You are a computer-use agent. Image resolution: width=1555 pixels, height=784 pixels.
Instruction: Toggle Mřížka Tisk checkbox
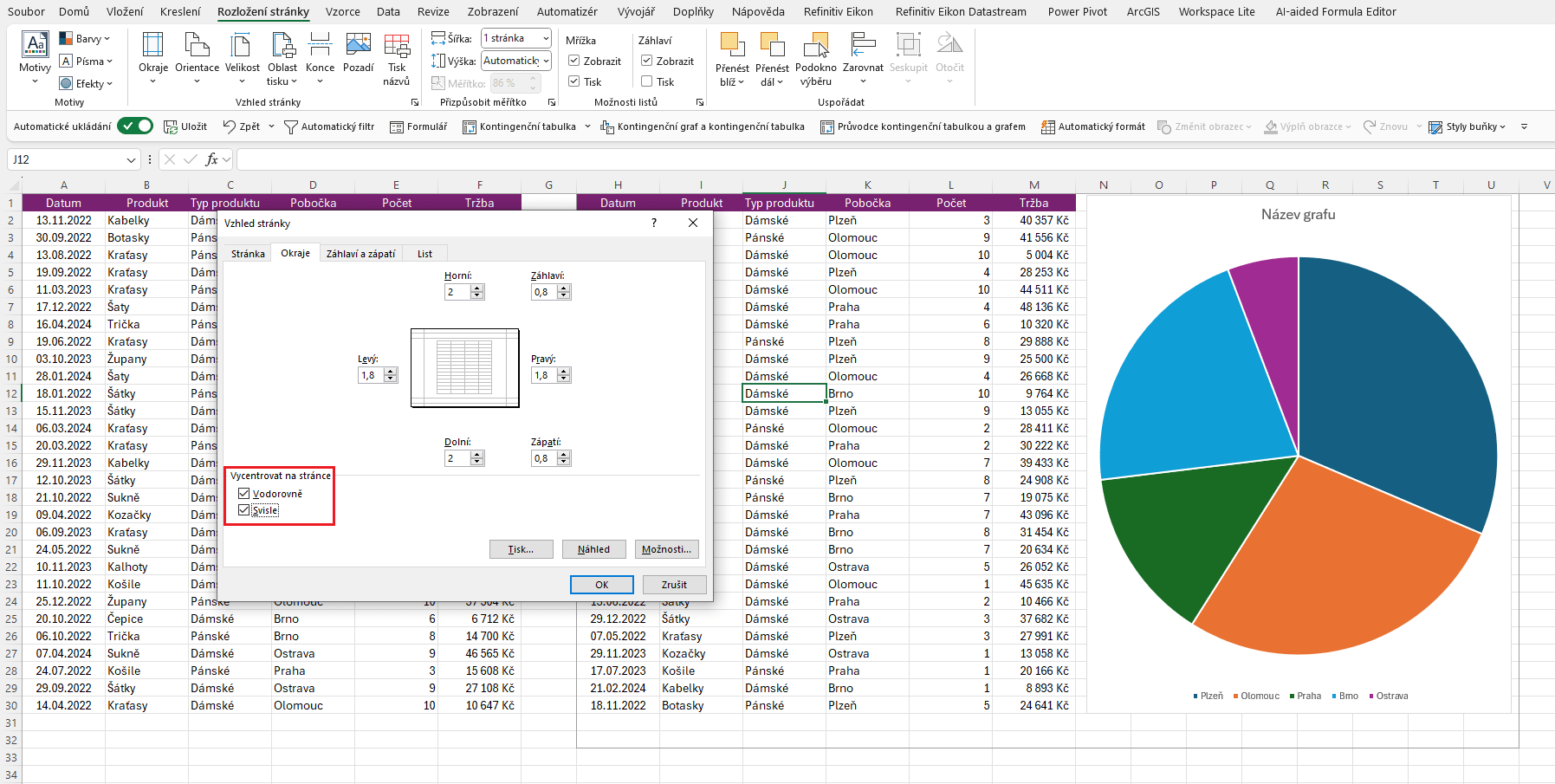pos(573,81)
